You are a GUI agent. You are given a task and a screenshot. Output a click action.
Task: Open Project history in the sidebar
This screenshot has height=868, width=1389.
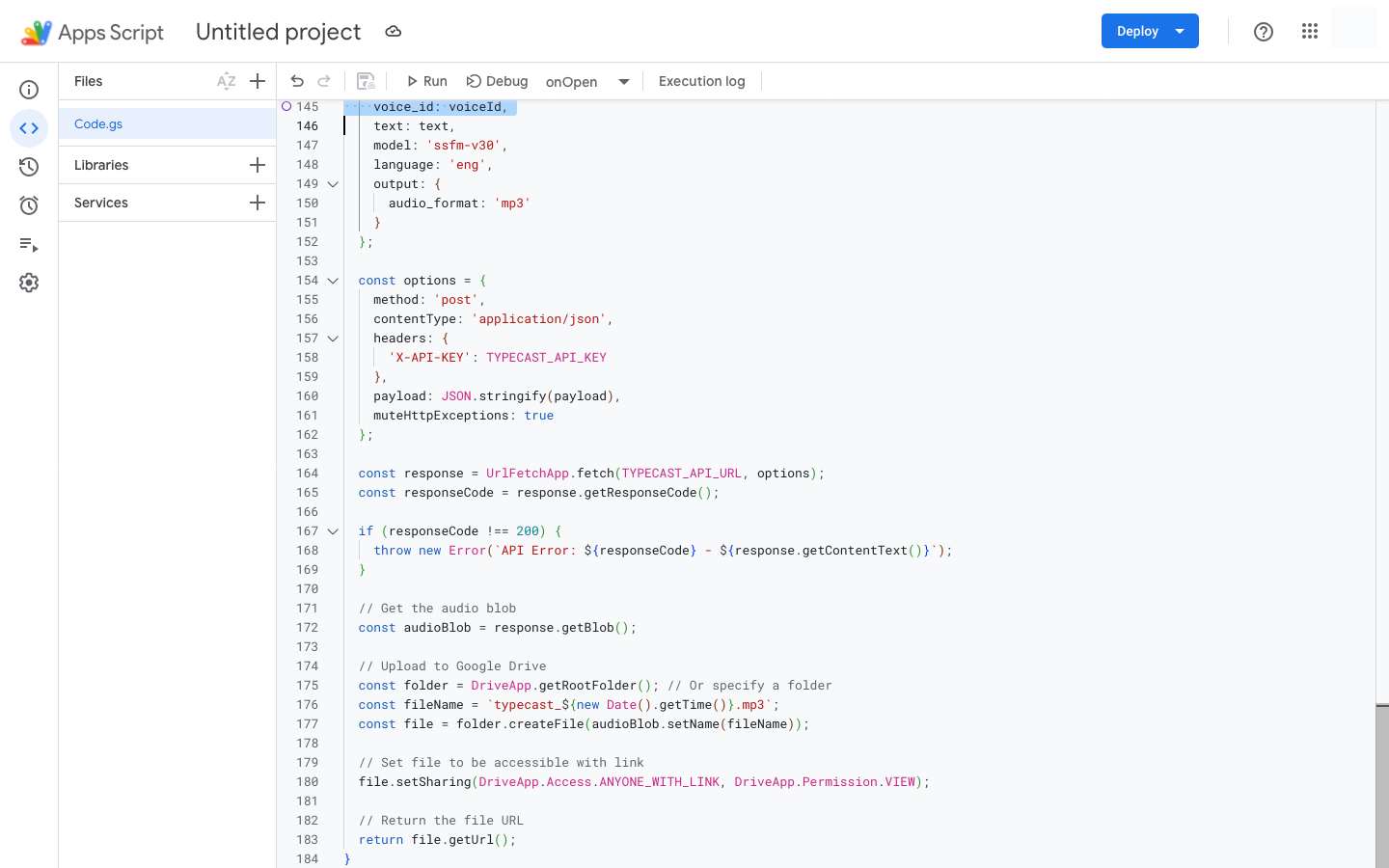tap(29, 166)
